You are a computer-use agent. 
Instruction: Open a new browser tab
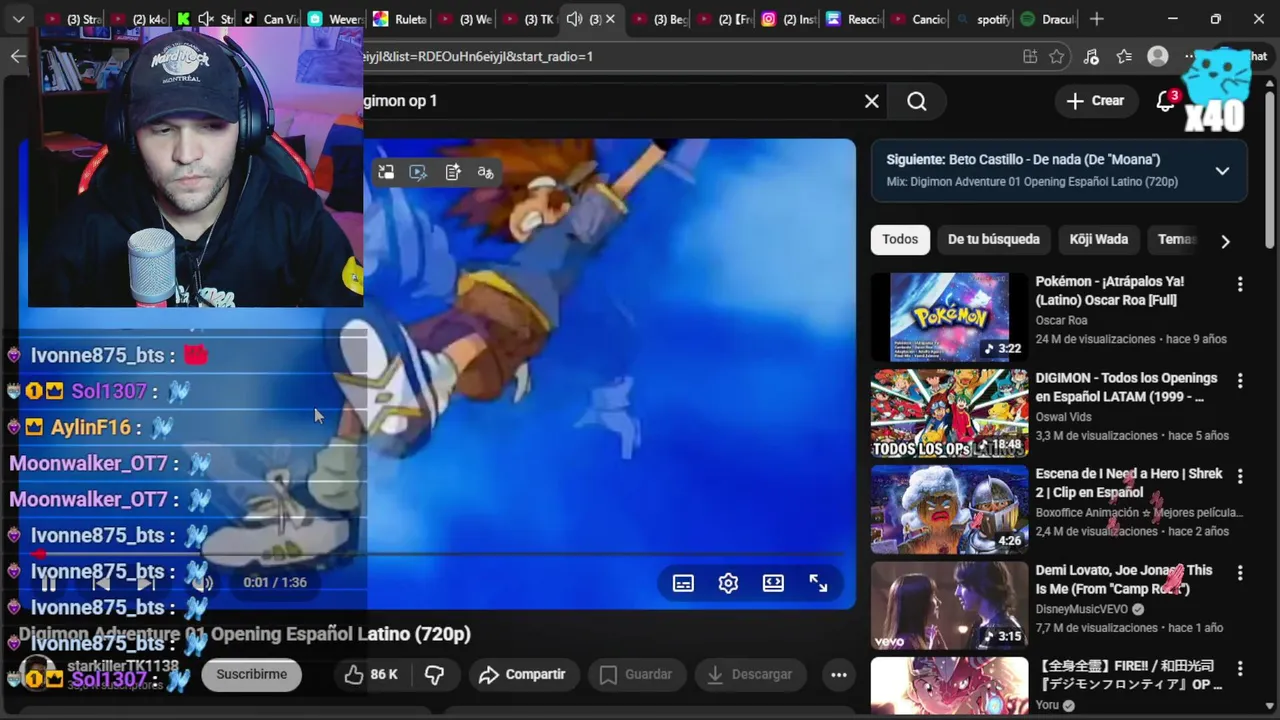[x=1097, y=19]
